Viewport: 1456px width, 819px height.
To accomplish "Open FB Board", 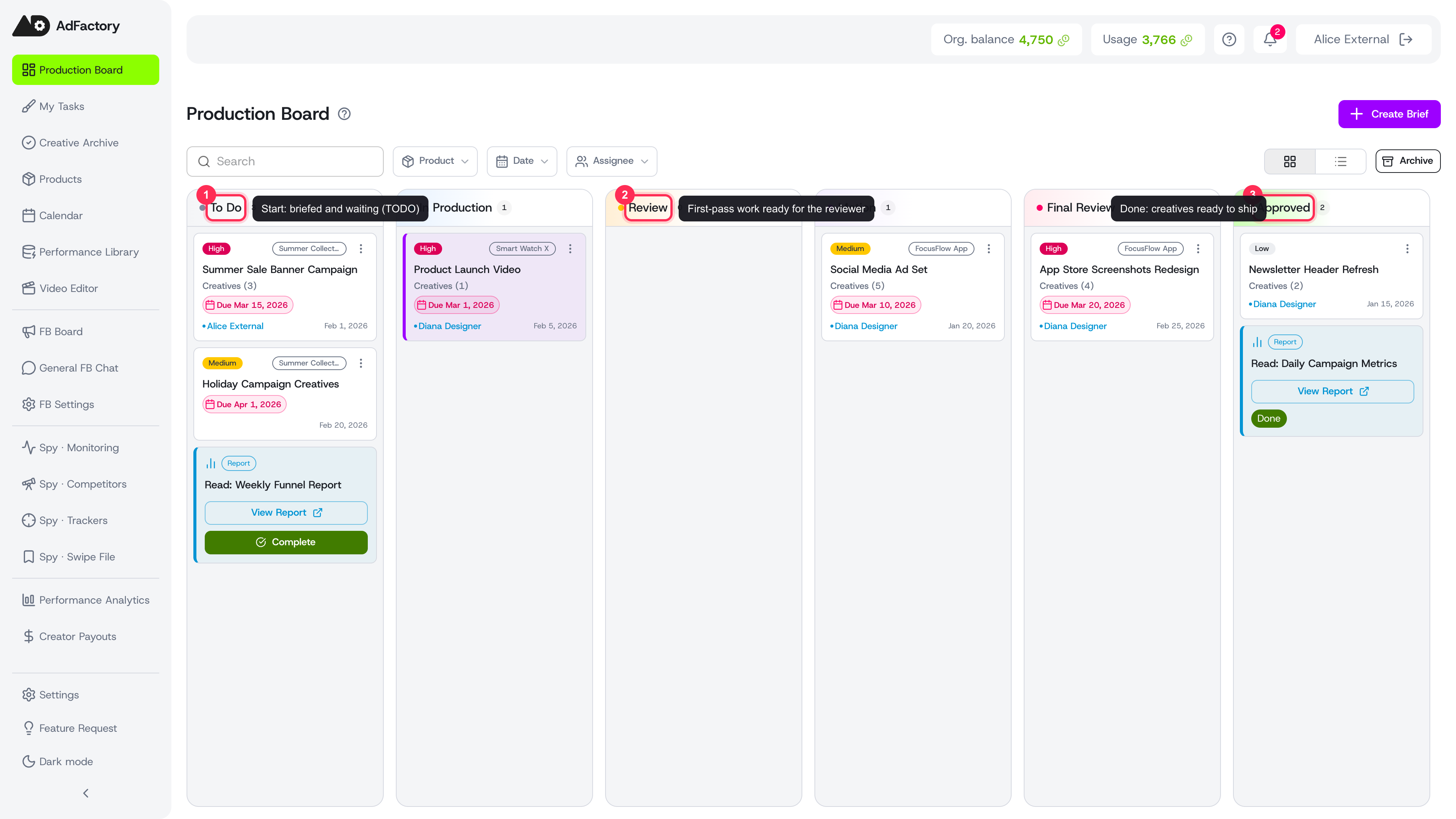I will (85, 332).
